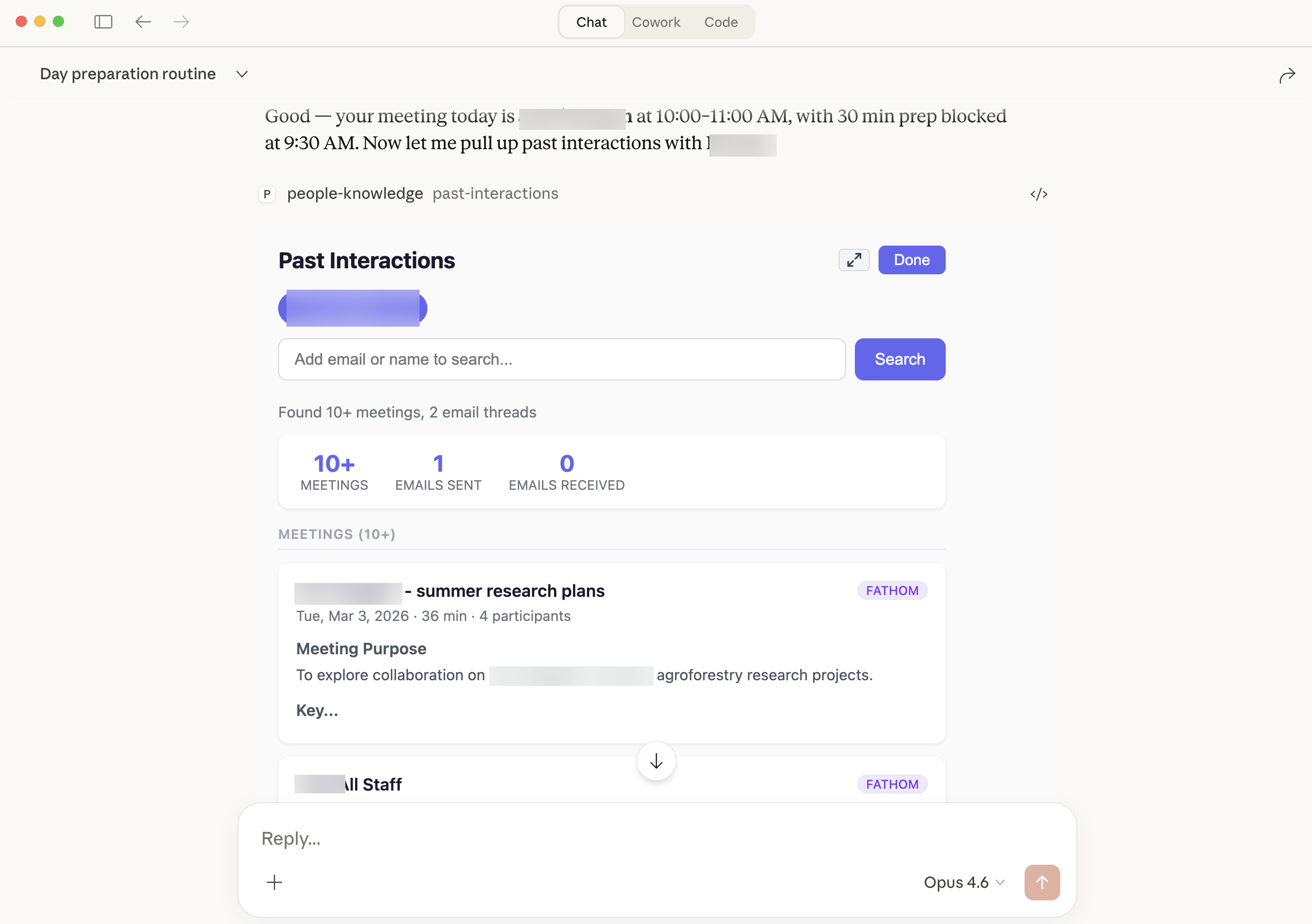Toggle the sidebar panel icon

click(103, 22)
